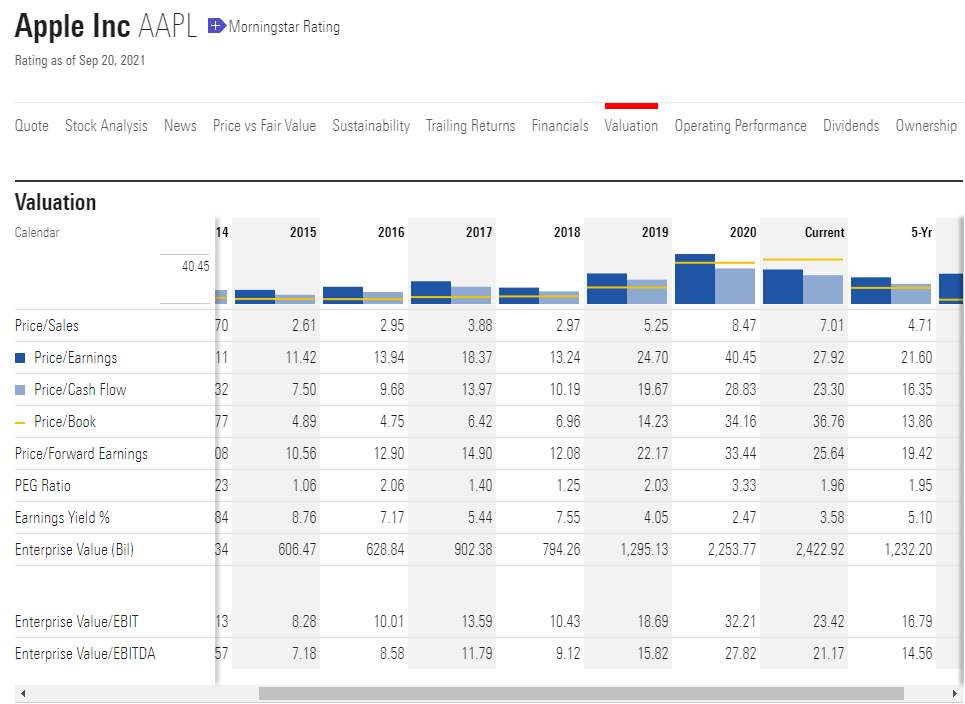Select the Sustainability tab
The height and width of the screenshot is (704, 965).
(371, 126)
